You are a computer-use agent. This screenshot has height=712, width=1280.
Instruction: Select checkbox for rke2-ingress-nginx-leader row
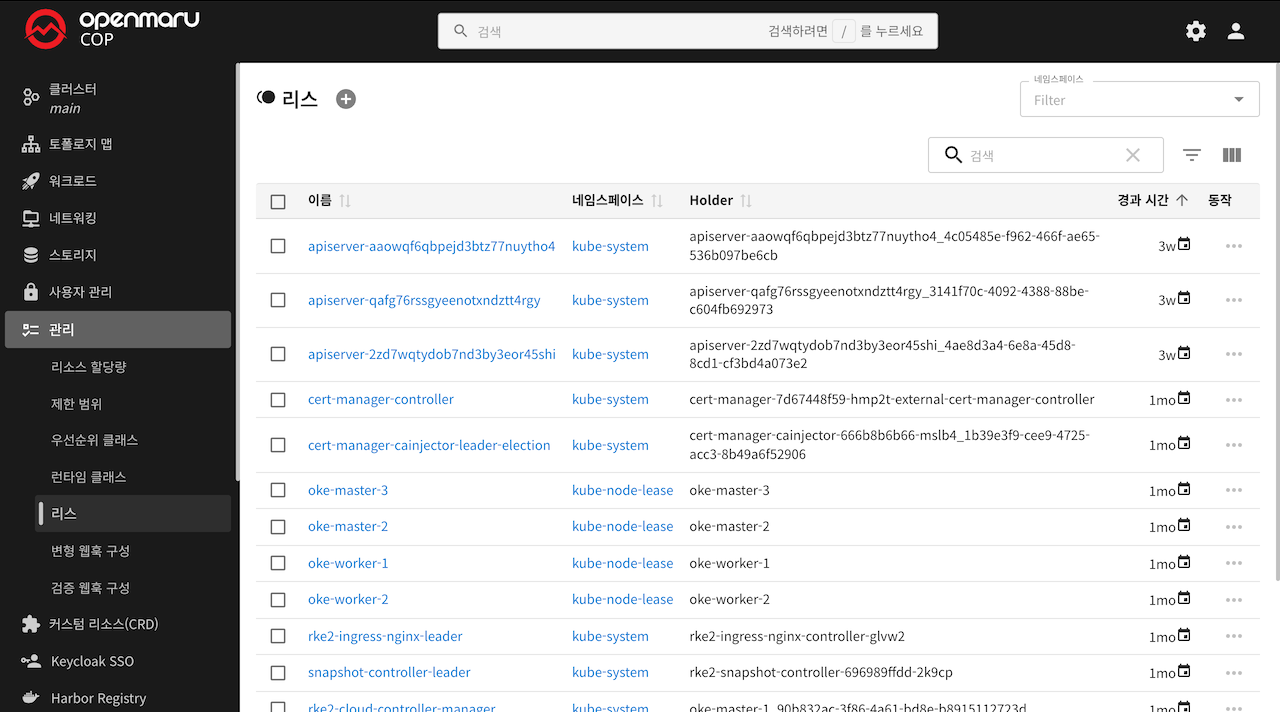click(x=278, y=637)
